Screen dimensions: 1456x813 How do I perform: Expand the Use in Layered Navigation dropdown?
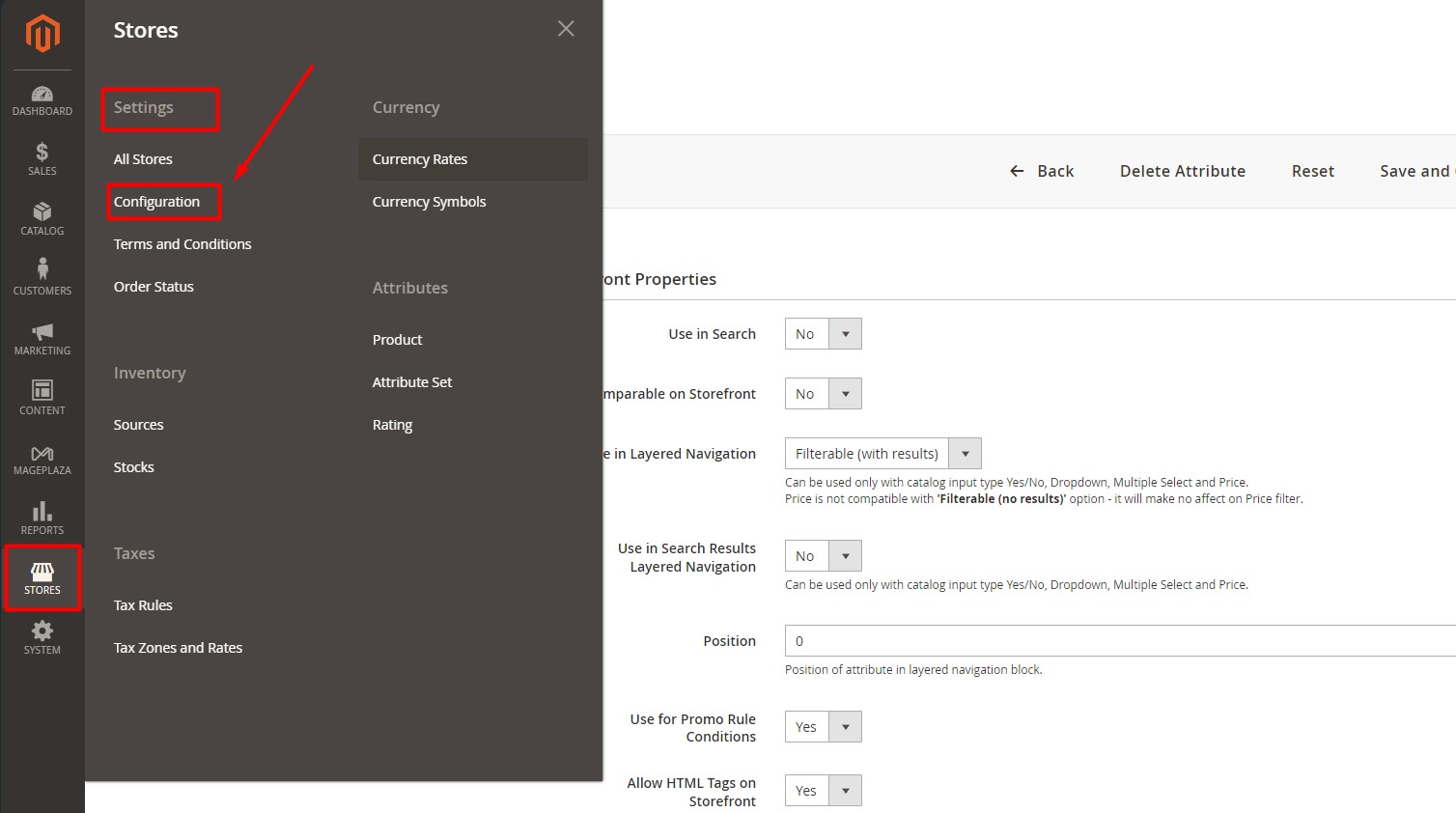point(964,453)
